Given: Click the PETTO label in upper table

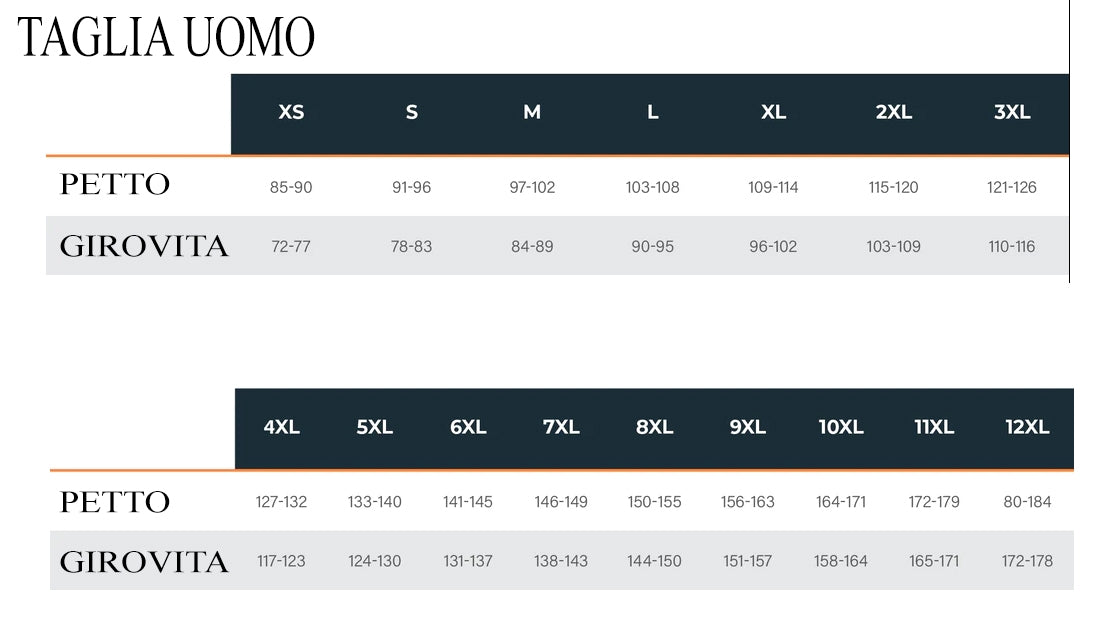Looking at the screenshot, I should [x=115, y=185].
